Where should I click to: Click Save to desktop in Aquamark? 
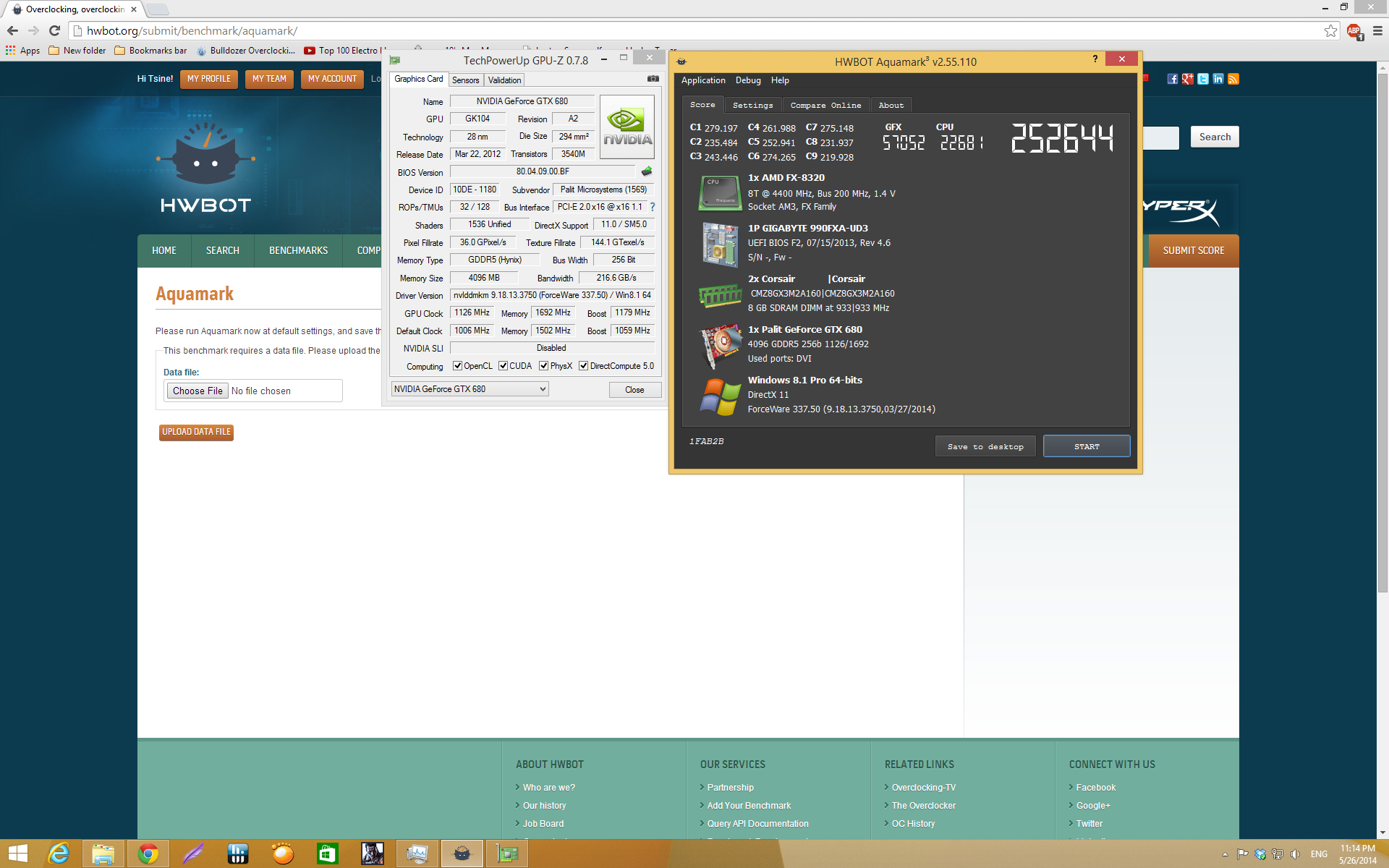click(x=985, y=446)
